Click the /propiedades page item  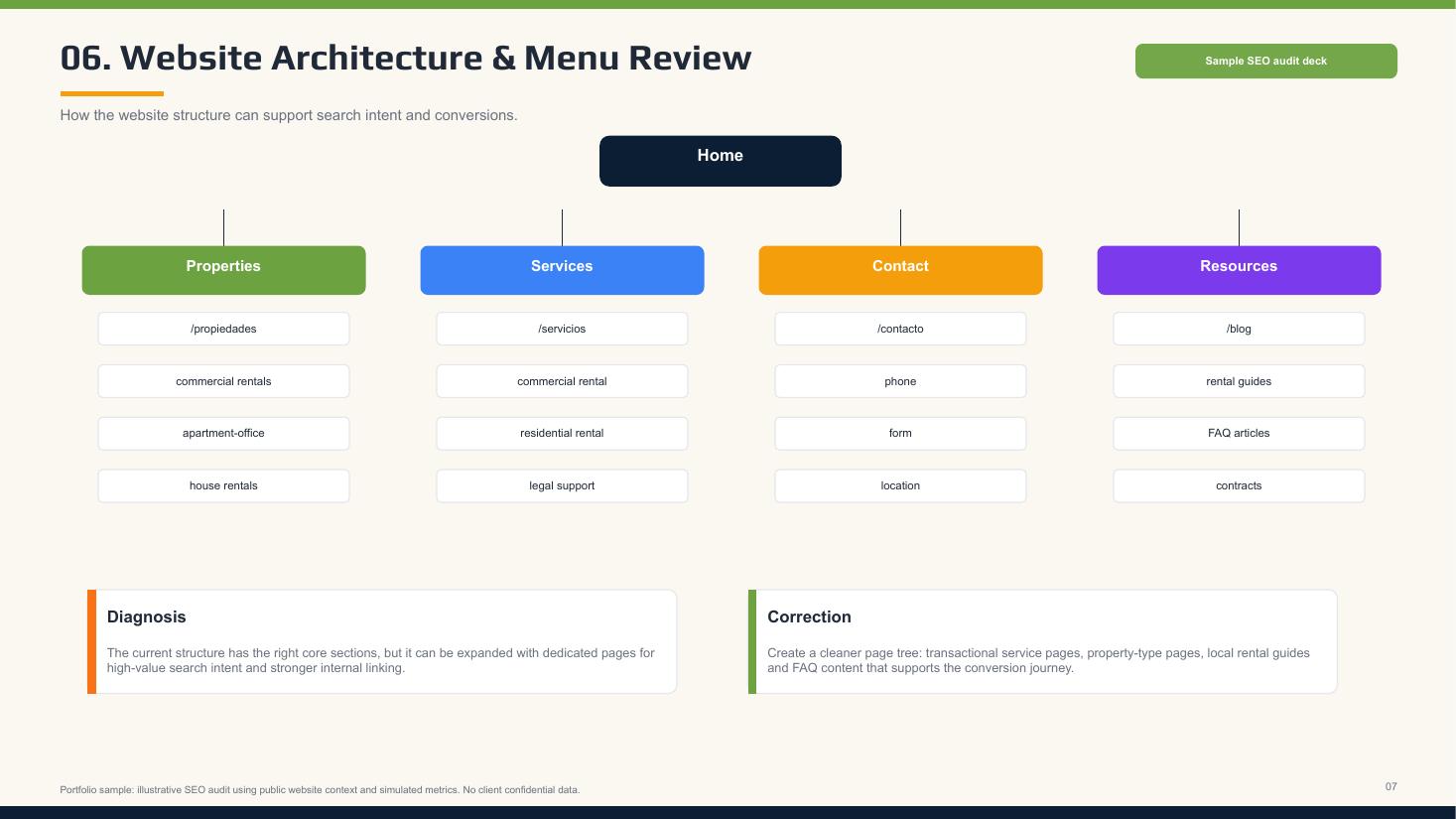pyautogui.click(x=223, y=329)
